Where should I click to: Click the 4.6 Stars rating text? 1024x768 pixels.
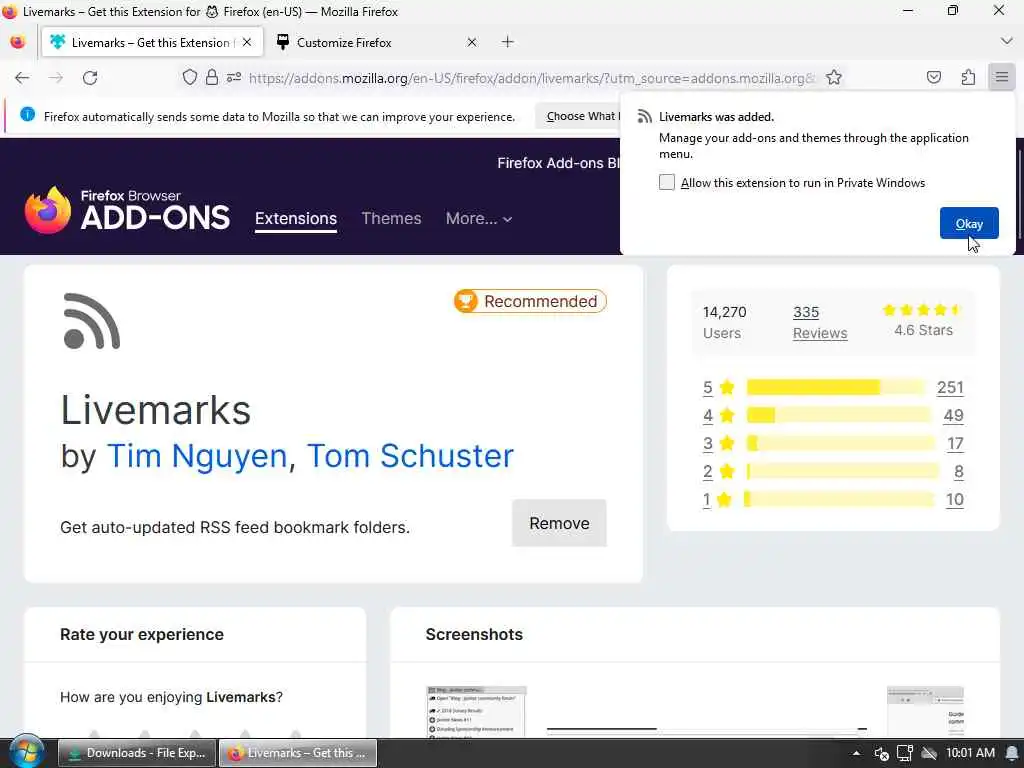tap(923, 330)
